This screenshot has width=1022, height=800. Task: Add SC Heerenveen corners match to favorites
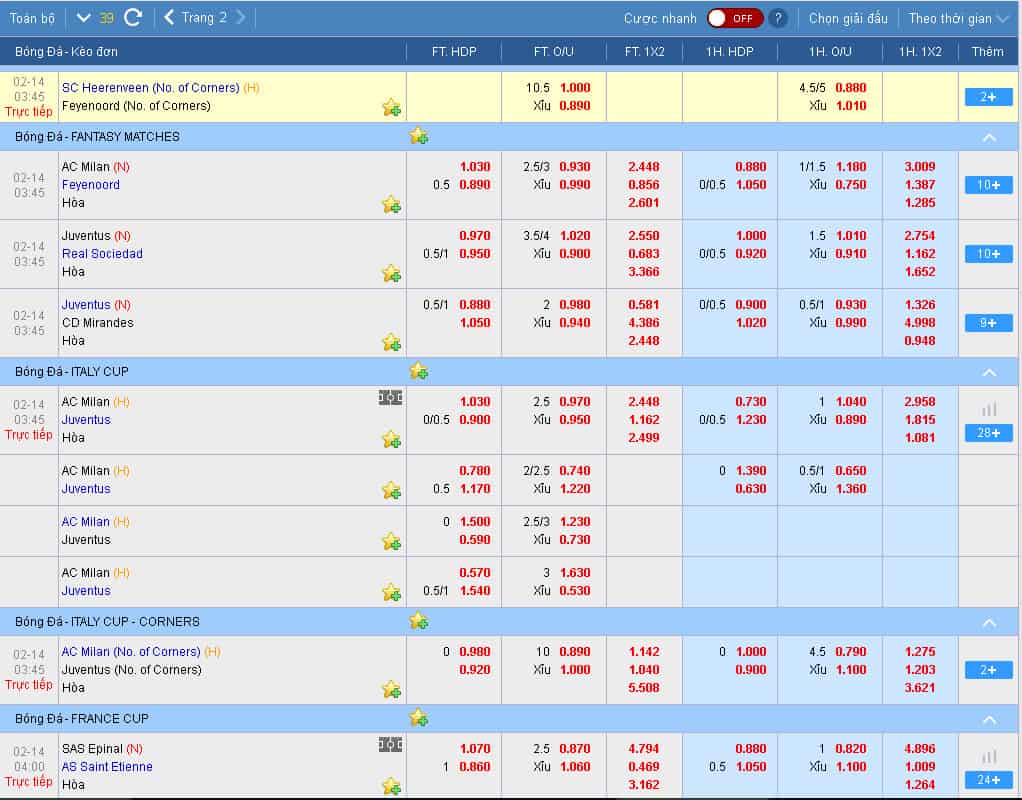pos(391,107)
